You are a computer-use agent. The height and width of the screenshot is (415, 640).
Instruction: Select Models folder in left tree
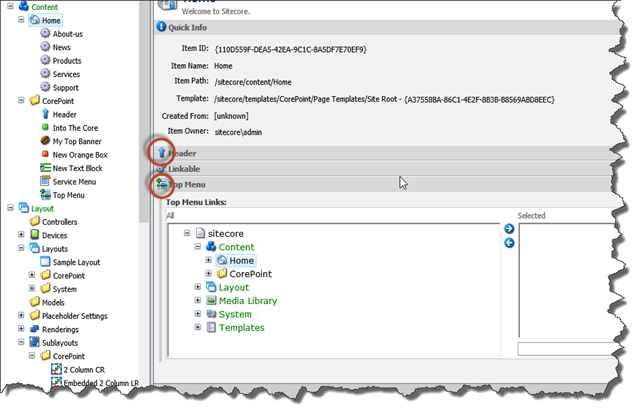pos(53,302)
